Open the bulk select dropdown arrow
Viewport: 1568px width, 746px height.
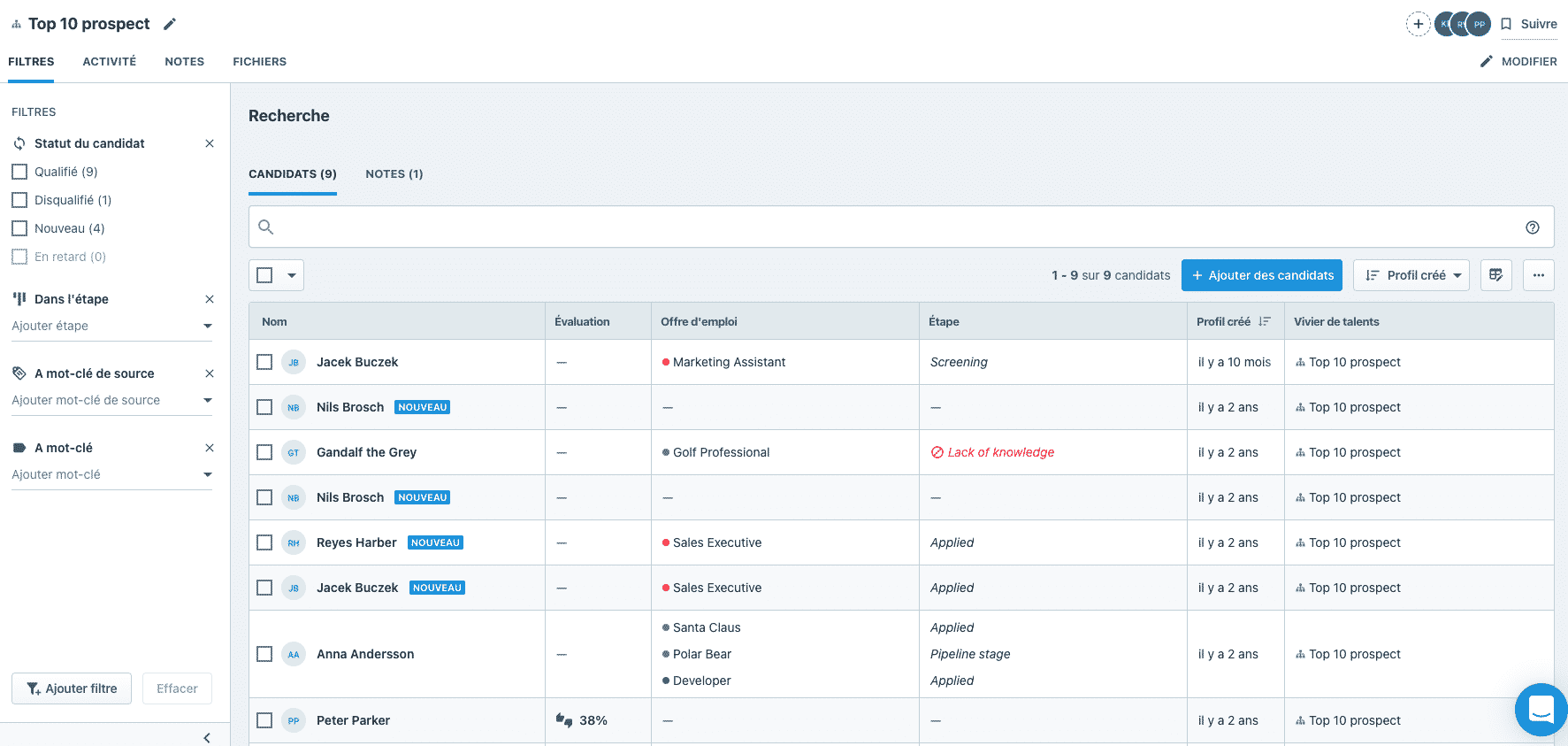(x=292, y=275)
